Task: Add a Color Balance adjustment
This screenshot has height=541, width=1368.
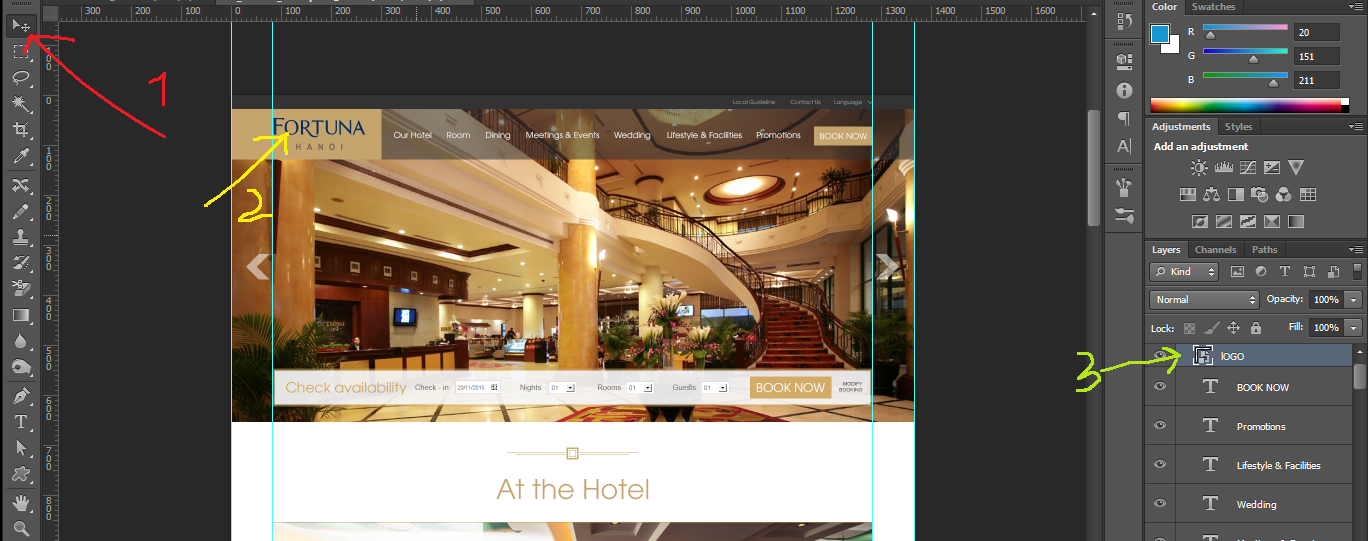Action: (x=1211, y=195)
